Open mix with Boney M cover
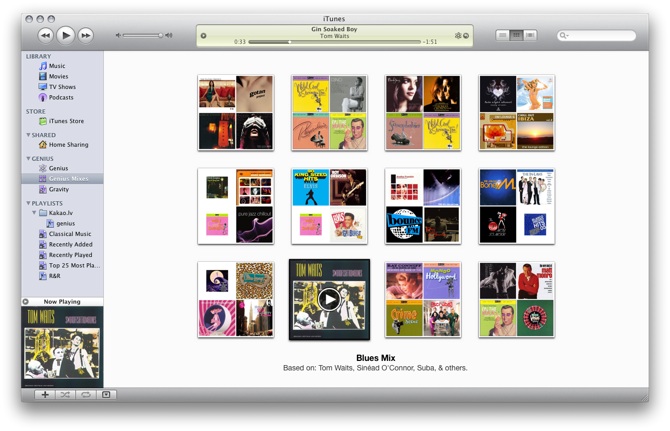The image size is (670, 431). coord(517,206)
